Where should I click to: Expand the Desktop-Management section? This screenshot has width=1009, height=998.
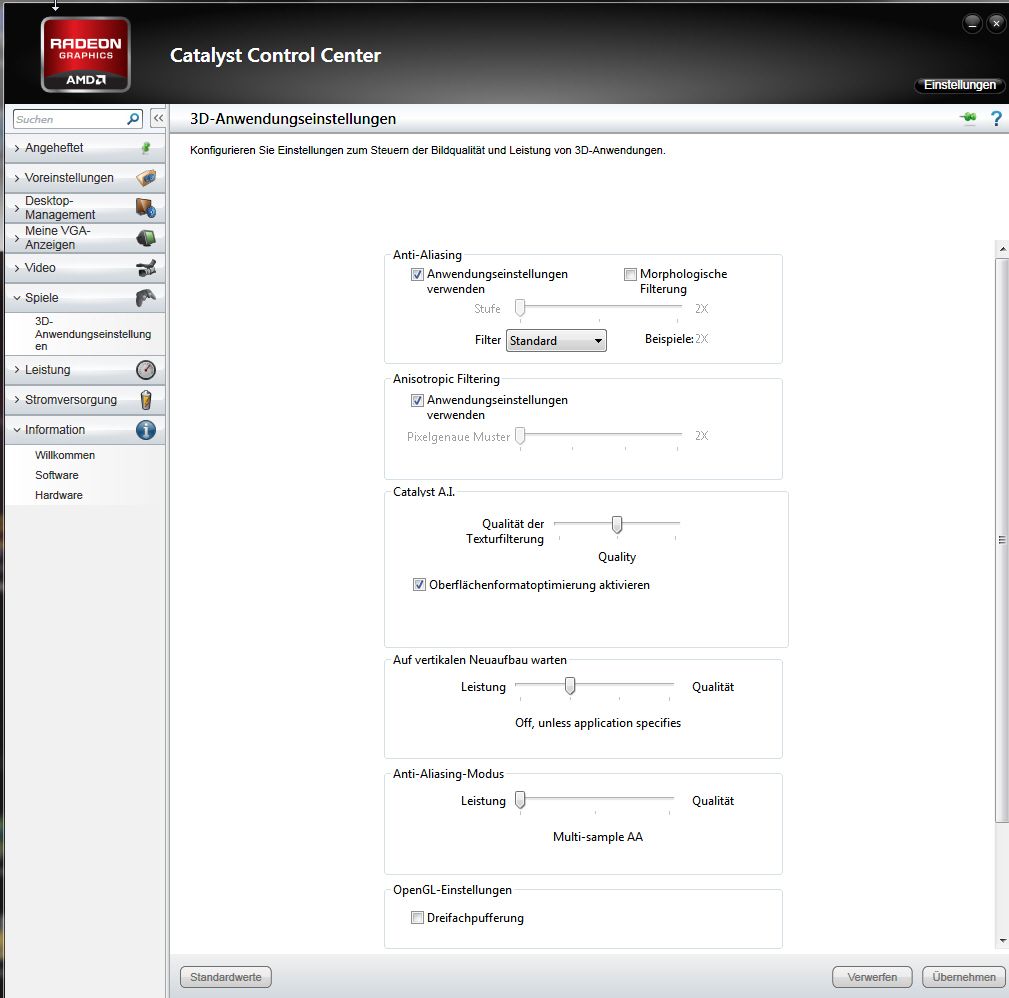click(17, 208)
